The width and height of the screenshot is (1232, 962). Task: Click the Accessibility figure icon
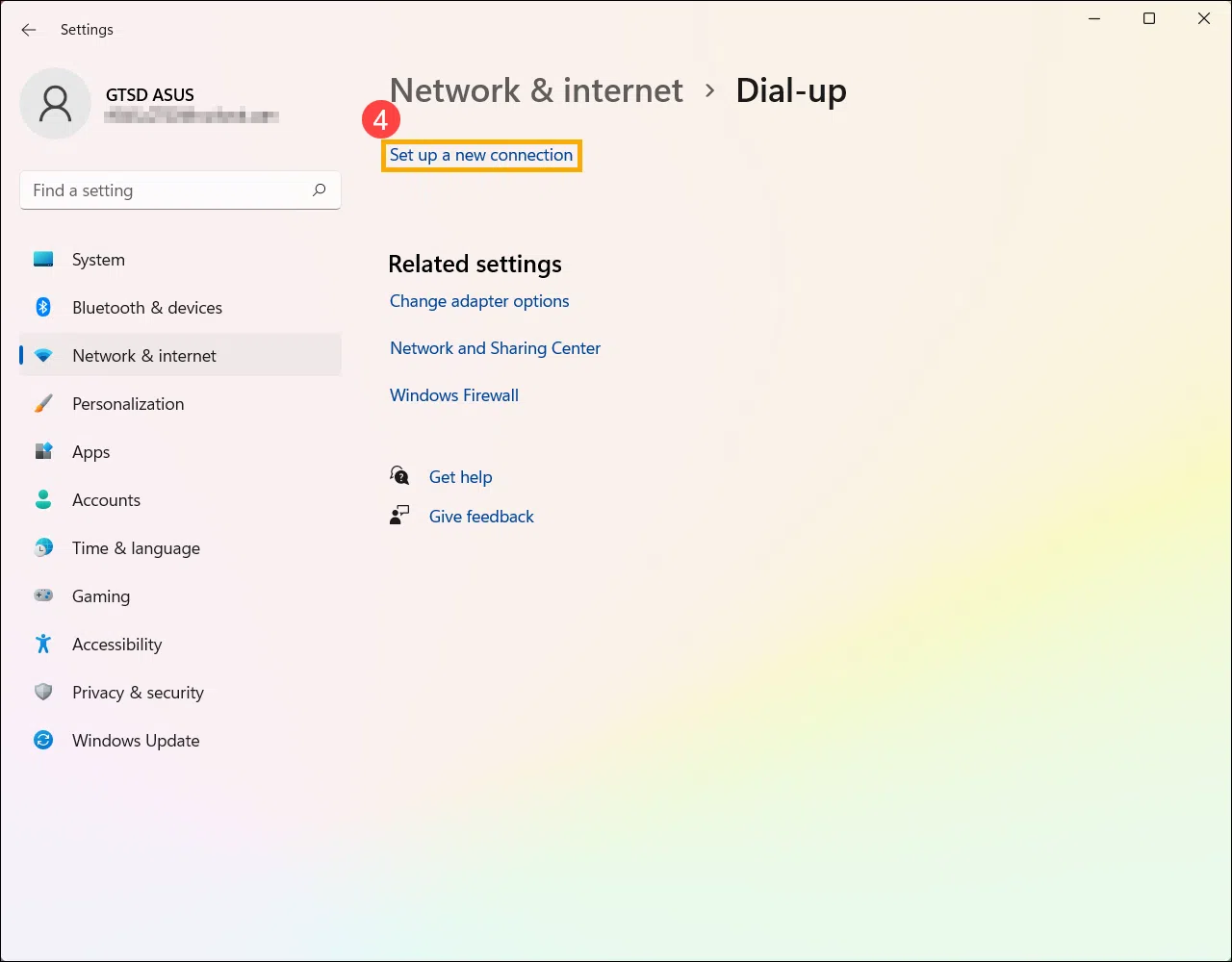tap(43, 645)
